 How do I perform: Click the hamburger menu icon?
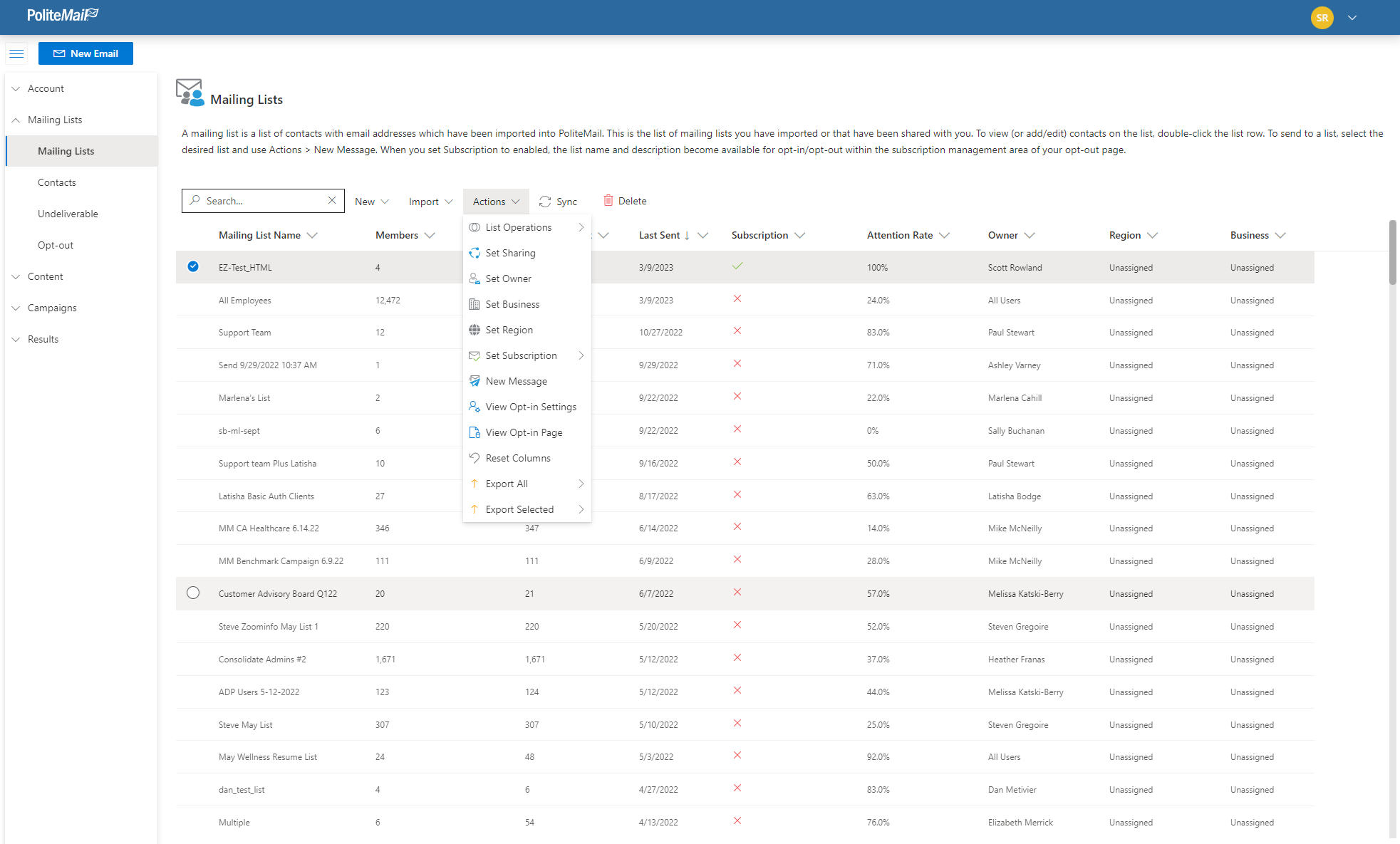(16, 53)
